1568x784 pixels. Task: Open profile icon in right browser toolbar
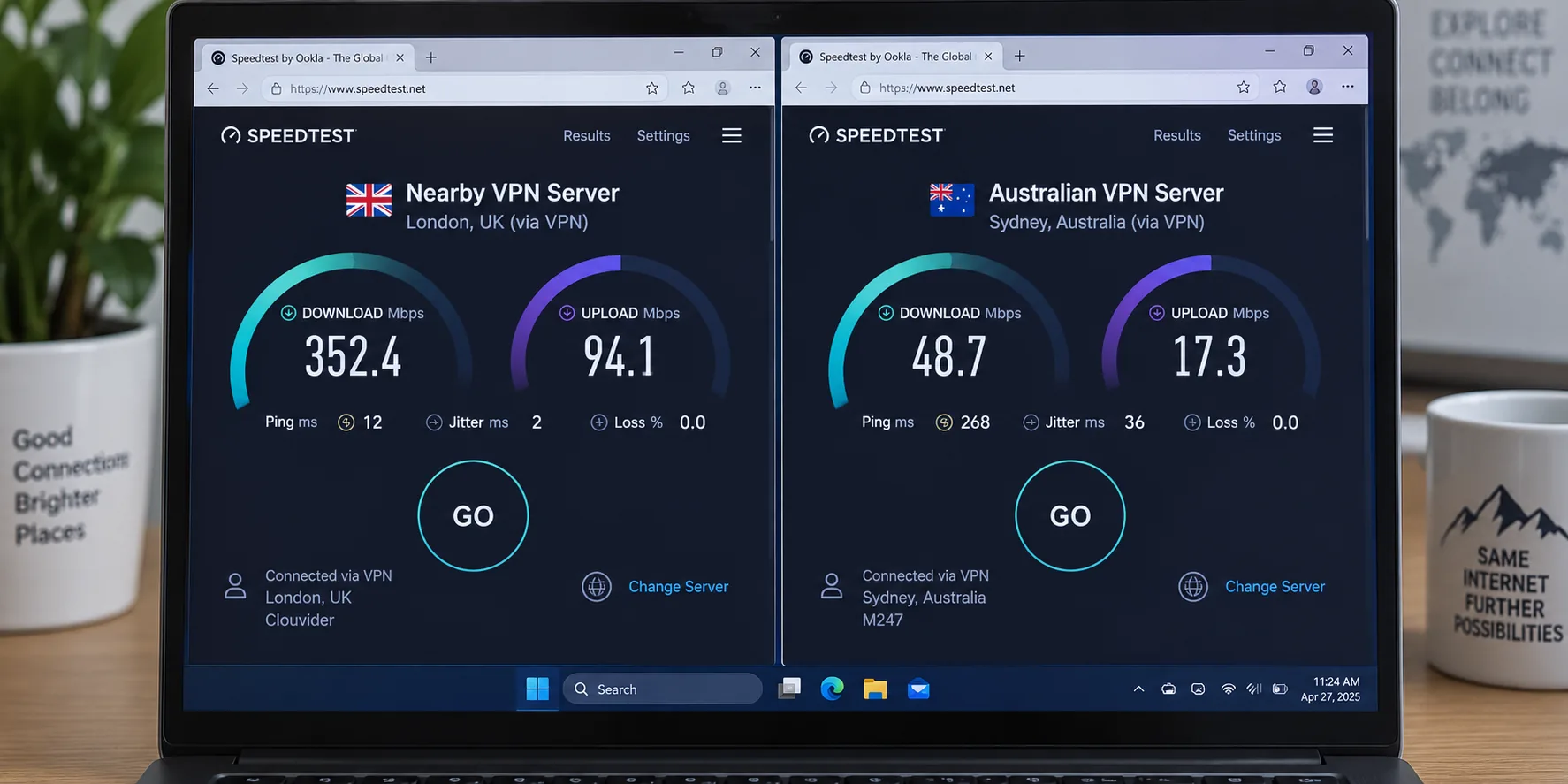1314,87
